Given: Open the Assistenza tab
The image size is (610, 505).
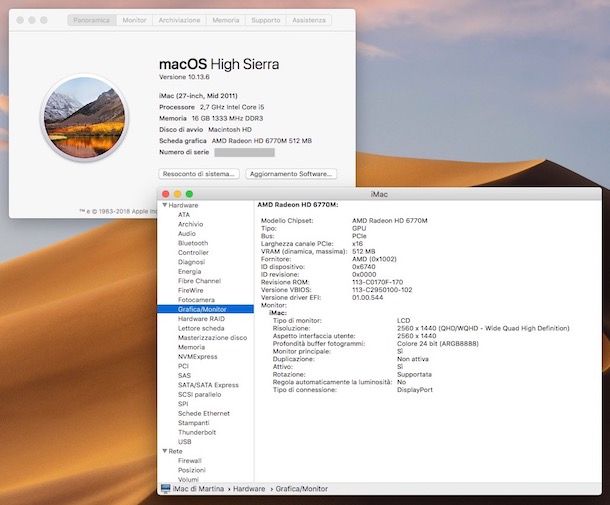Looking at the screenshot, I should [309, 20].
